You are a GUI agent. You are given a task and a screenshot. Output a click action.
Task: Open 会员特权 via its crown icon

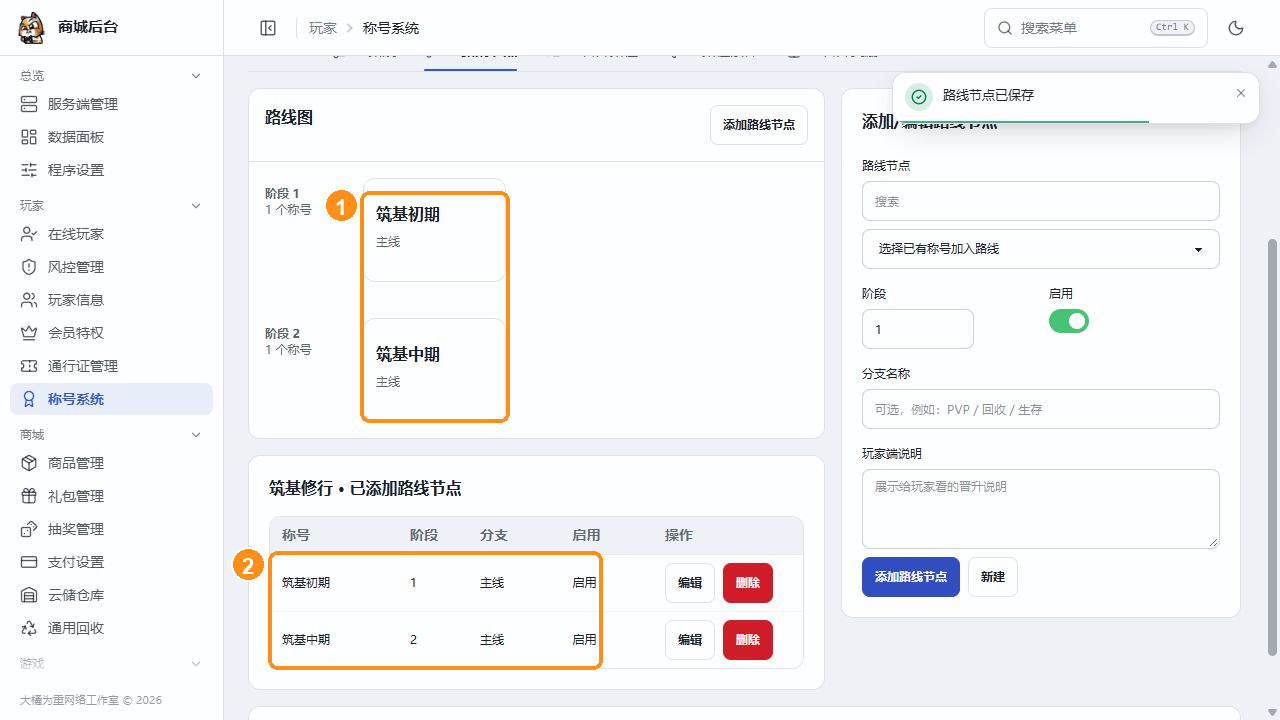pos(29,333)
